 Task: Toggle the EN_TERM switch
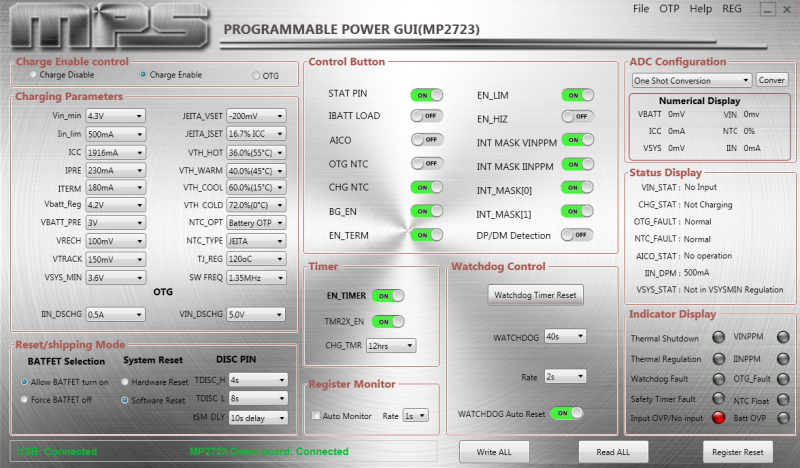click(x=427, y=235)
